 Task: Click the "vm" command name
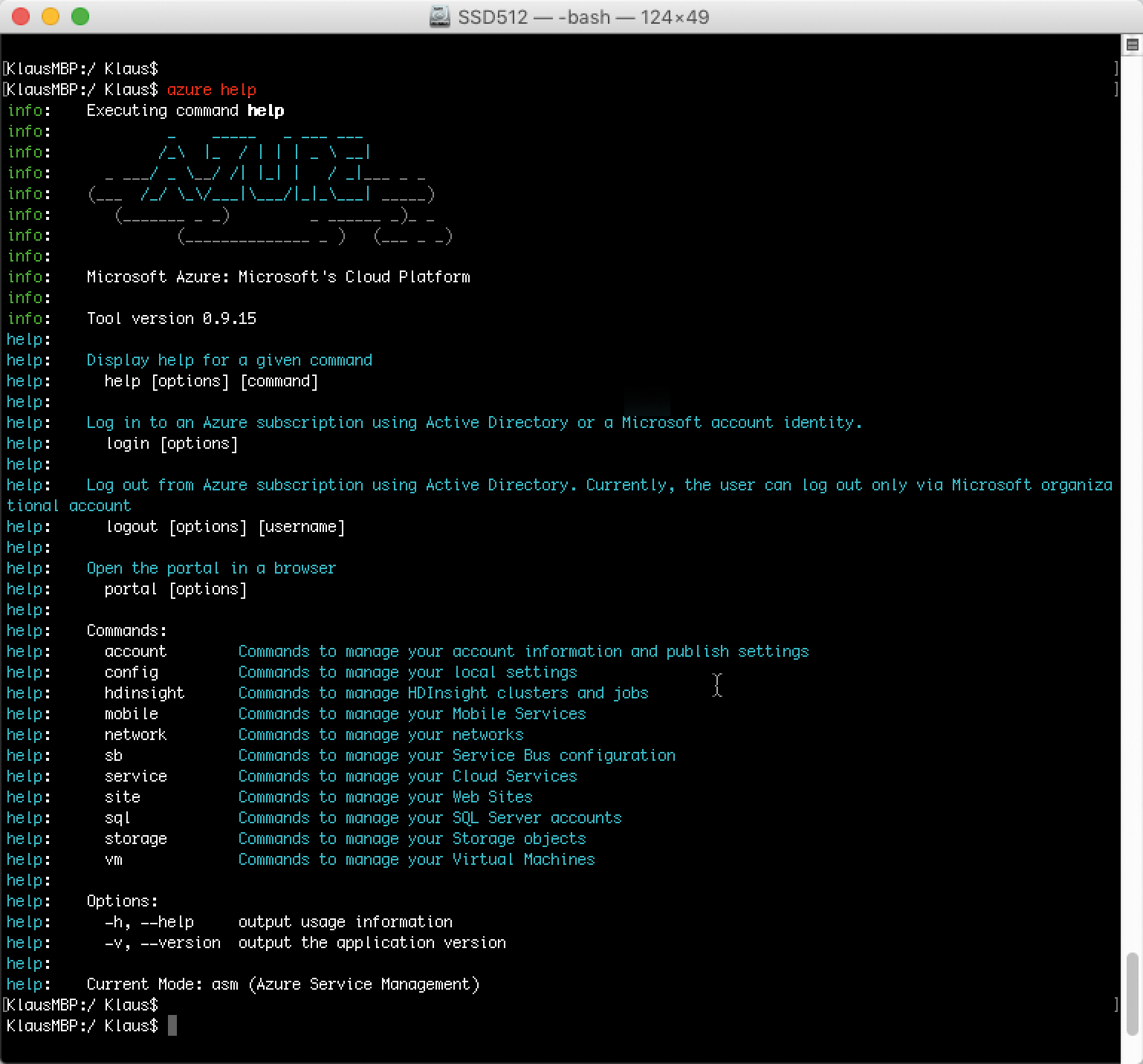[114, 860]
